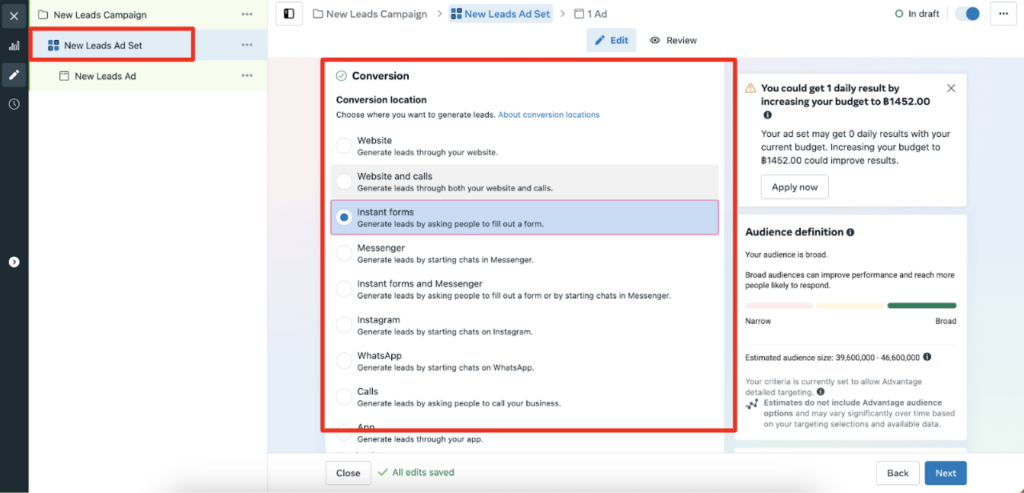Viewport: 1024px width, 493px height.
Task: Open the bar chart performance view icon
Action: pyautogui.click(x=14, y=46)
